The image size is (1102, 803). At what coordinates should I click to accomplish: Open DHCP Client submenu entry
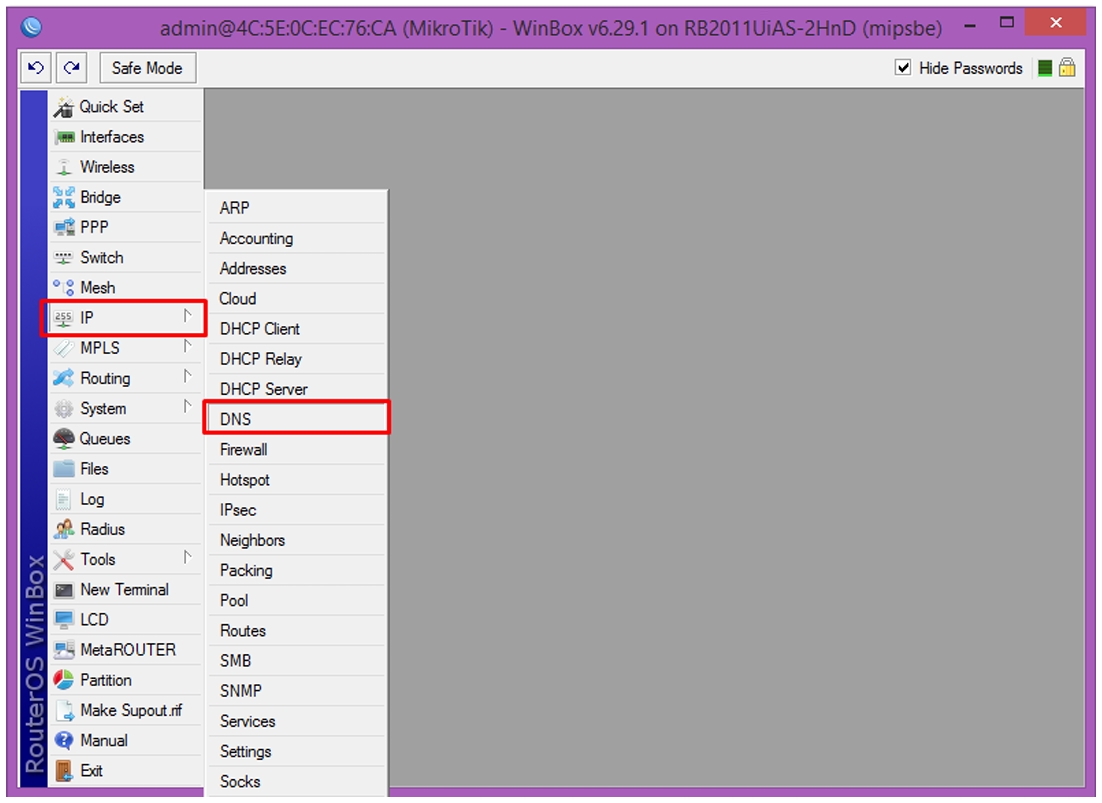point(297,329)
